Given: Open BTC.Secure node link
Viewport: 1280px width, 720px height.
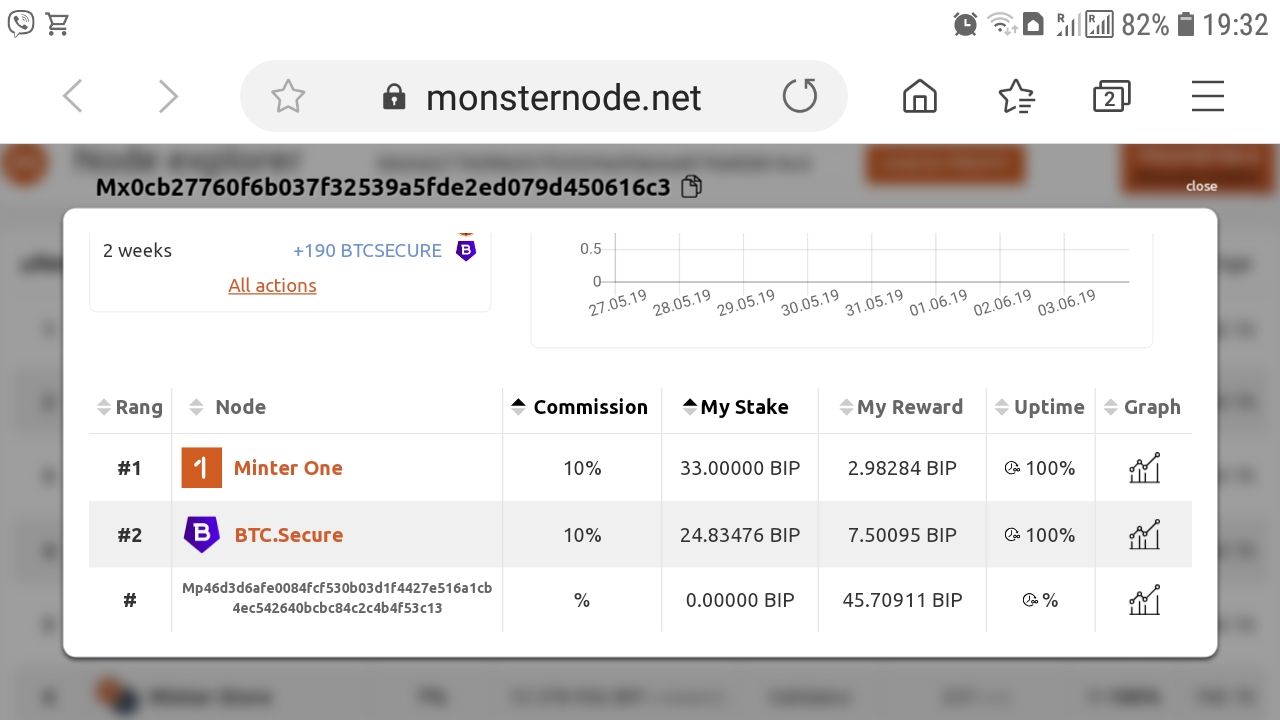Looking at the screenshot, I should pyautogui.click(x=289, y=535).
